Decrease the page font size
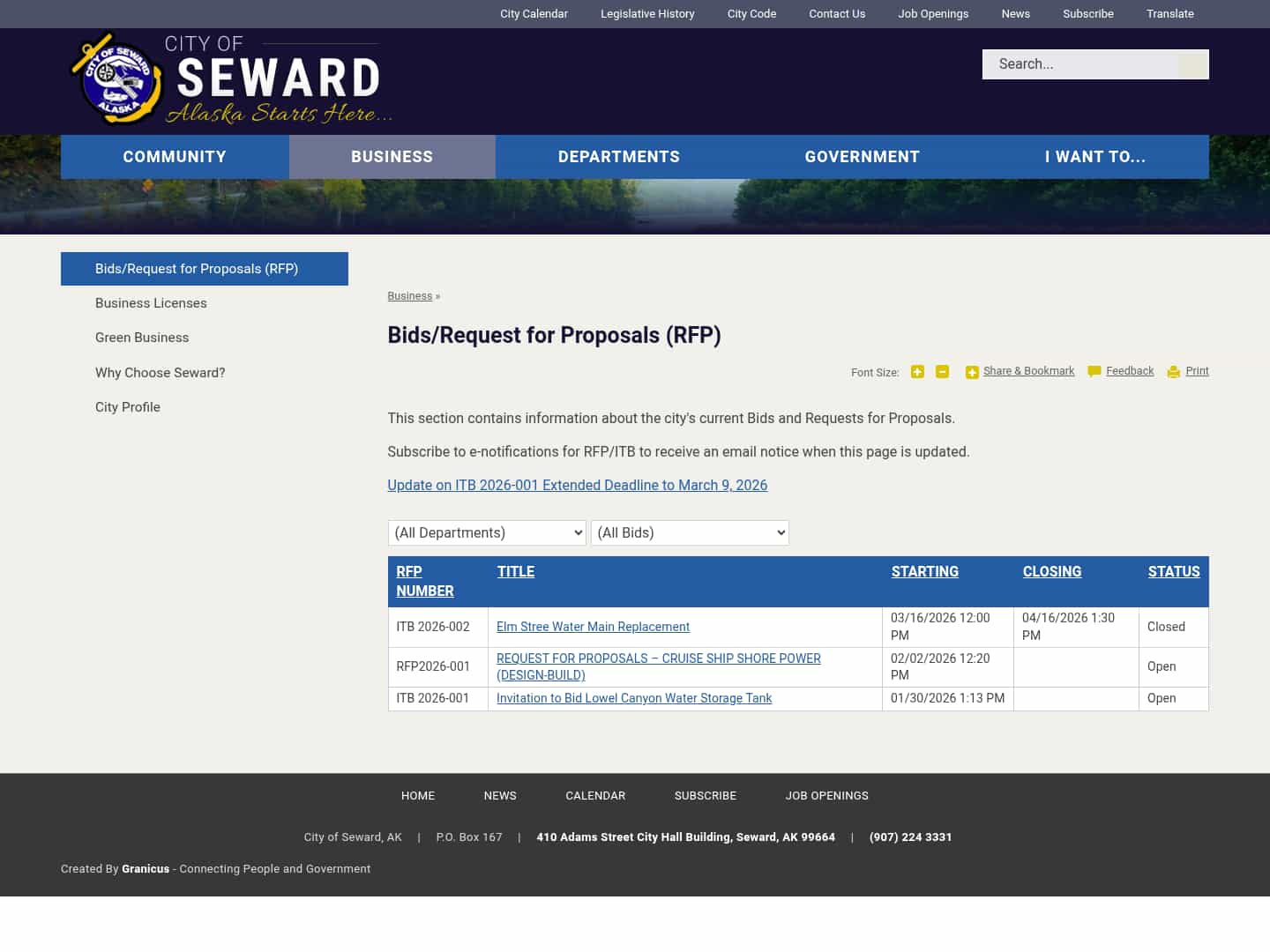 click(942, 372)
